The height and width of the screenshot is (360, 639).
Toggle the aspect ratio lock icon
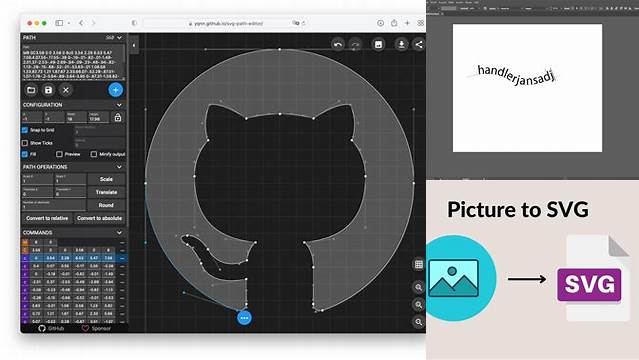point(118,117)
